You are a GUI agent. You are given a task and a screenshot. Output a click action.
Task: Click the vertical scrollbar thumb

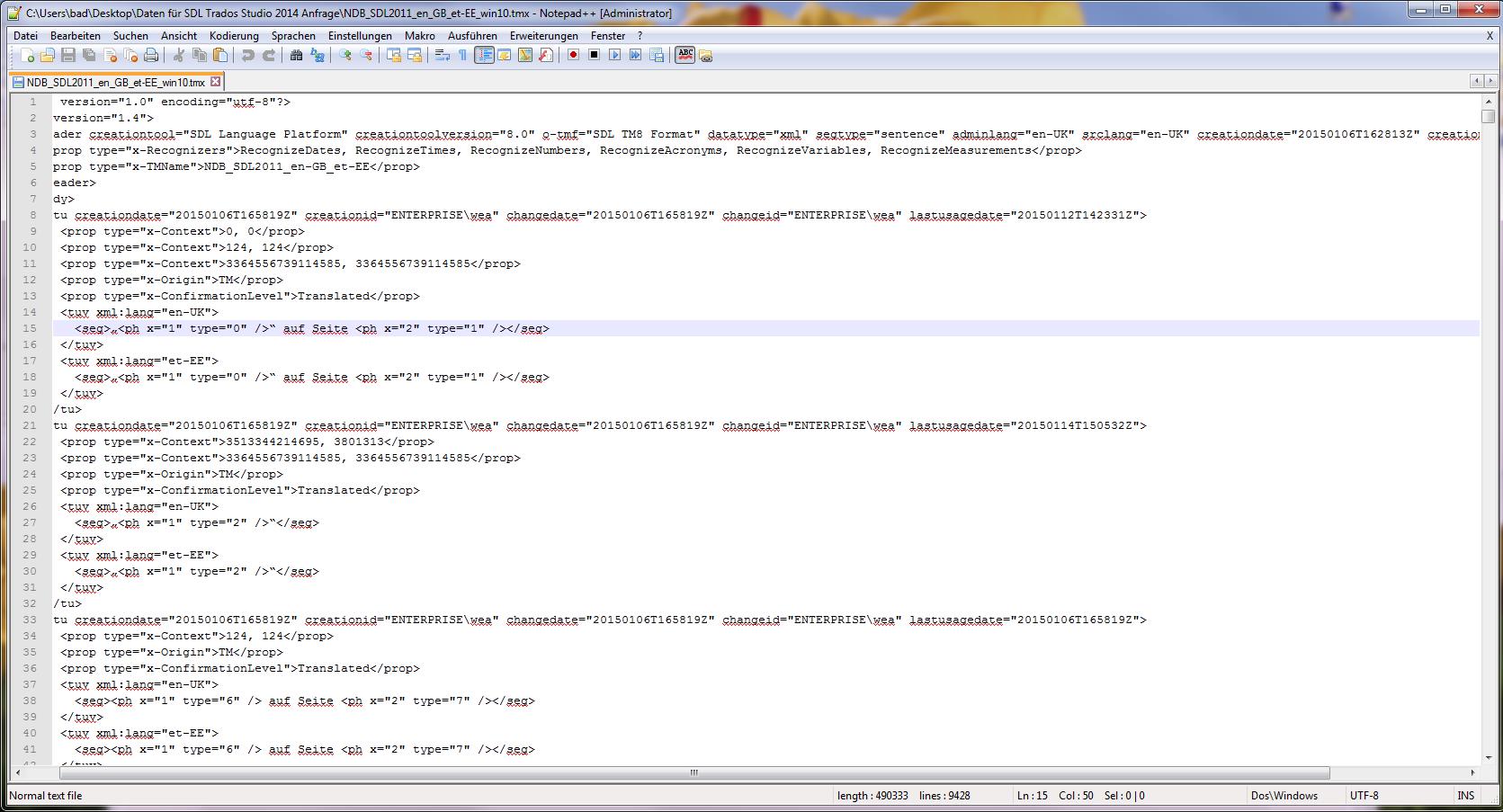tap(1488, 117)
